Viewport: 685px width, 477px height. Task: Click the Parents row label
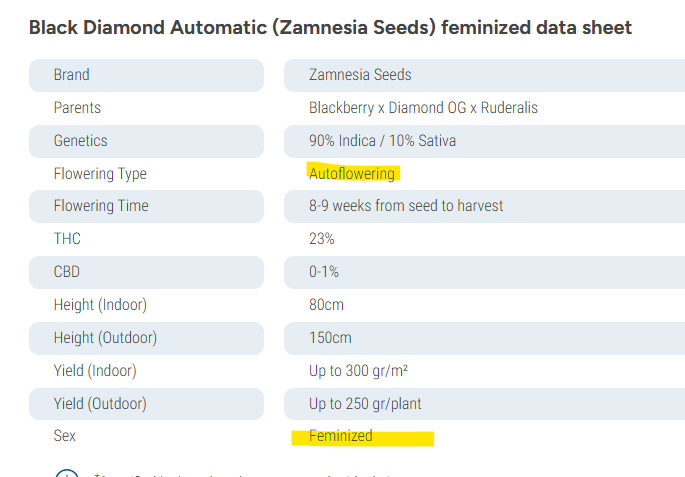[x=77, y=107]
